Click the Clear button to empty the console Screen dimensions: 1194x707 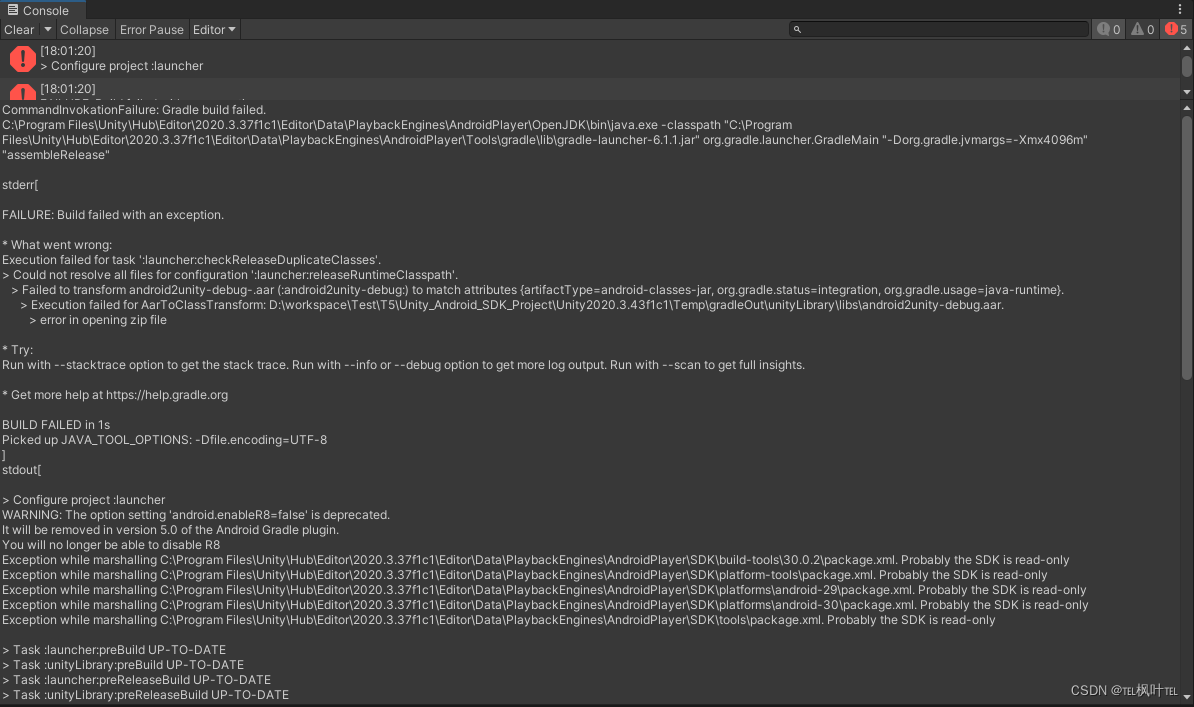pos(18,29)
